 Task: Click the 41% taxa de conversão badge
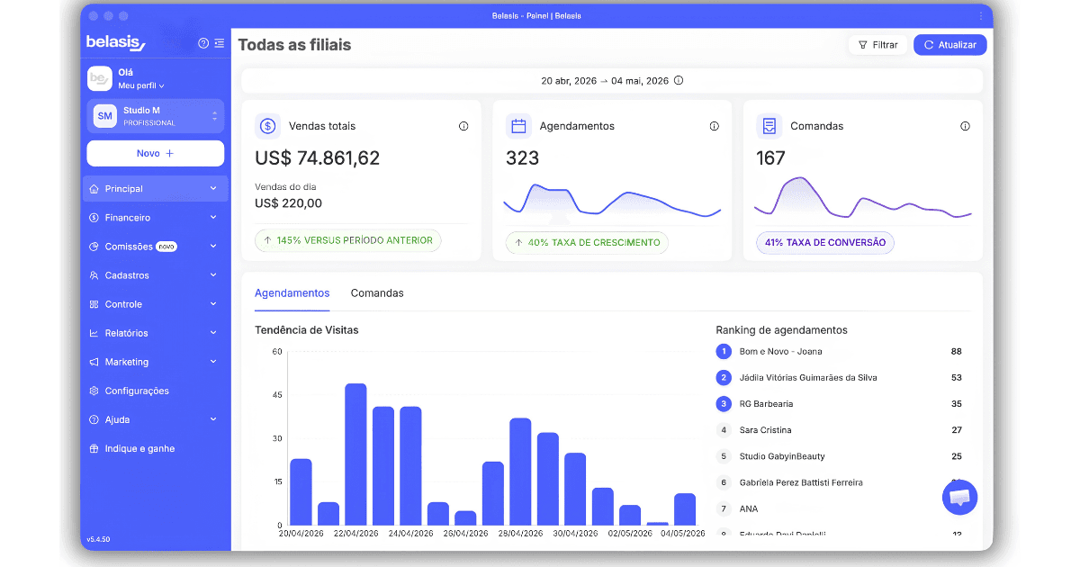click(825, 243)
